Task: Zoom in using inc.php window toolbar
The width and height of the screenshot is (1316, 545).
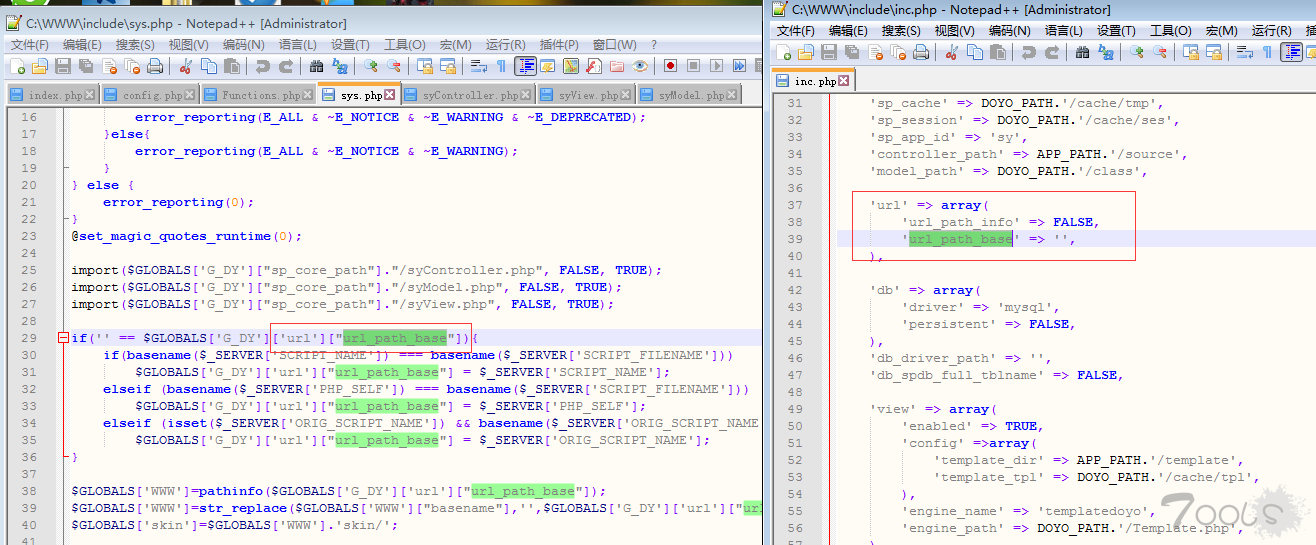Action: (1137, 52)
